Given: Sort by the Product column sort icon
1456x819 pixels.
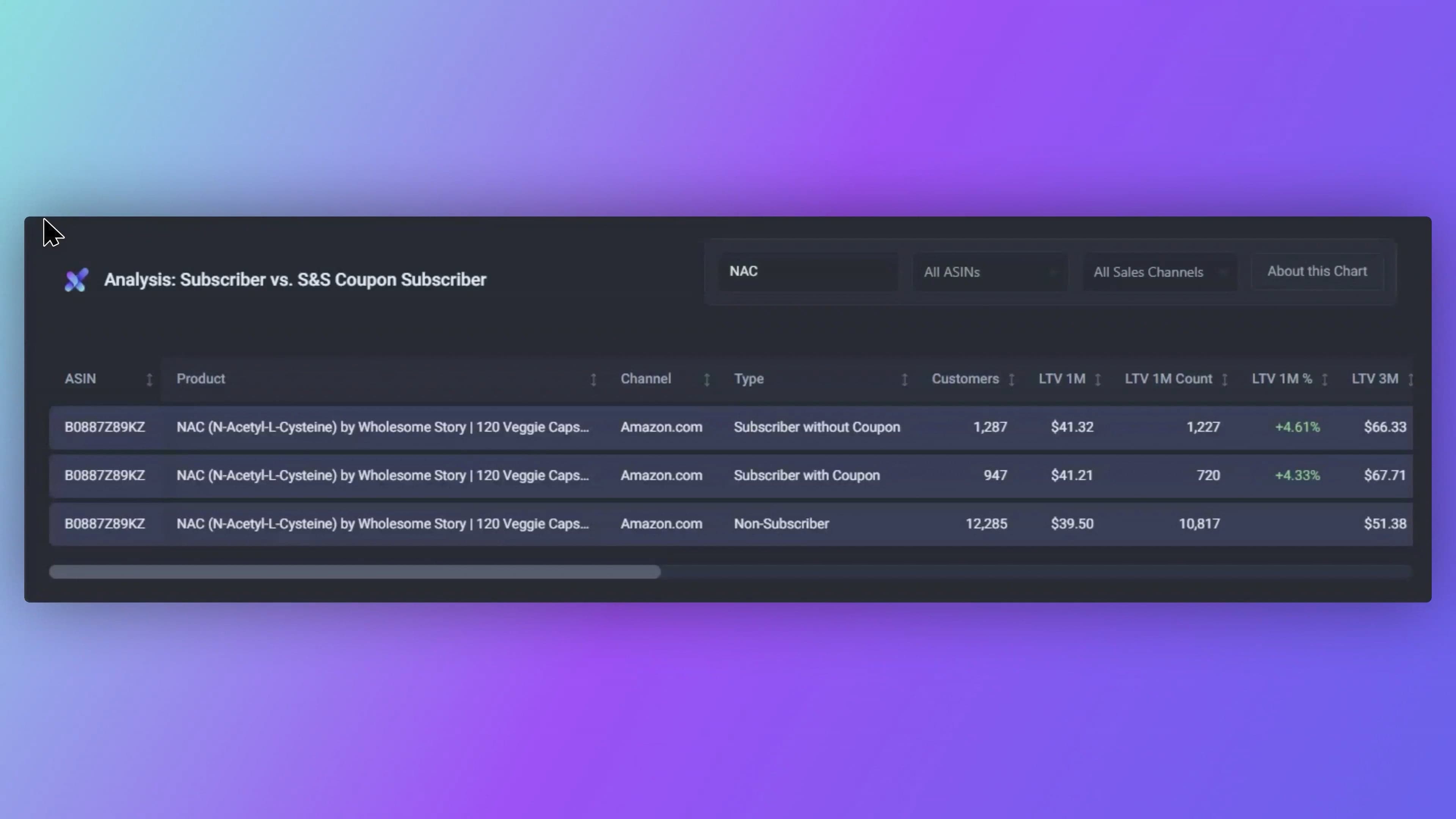Looking at the screenshot, I should tap(593, 380).
